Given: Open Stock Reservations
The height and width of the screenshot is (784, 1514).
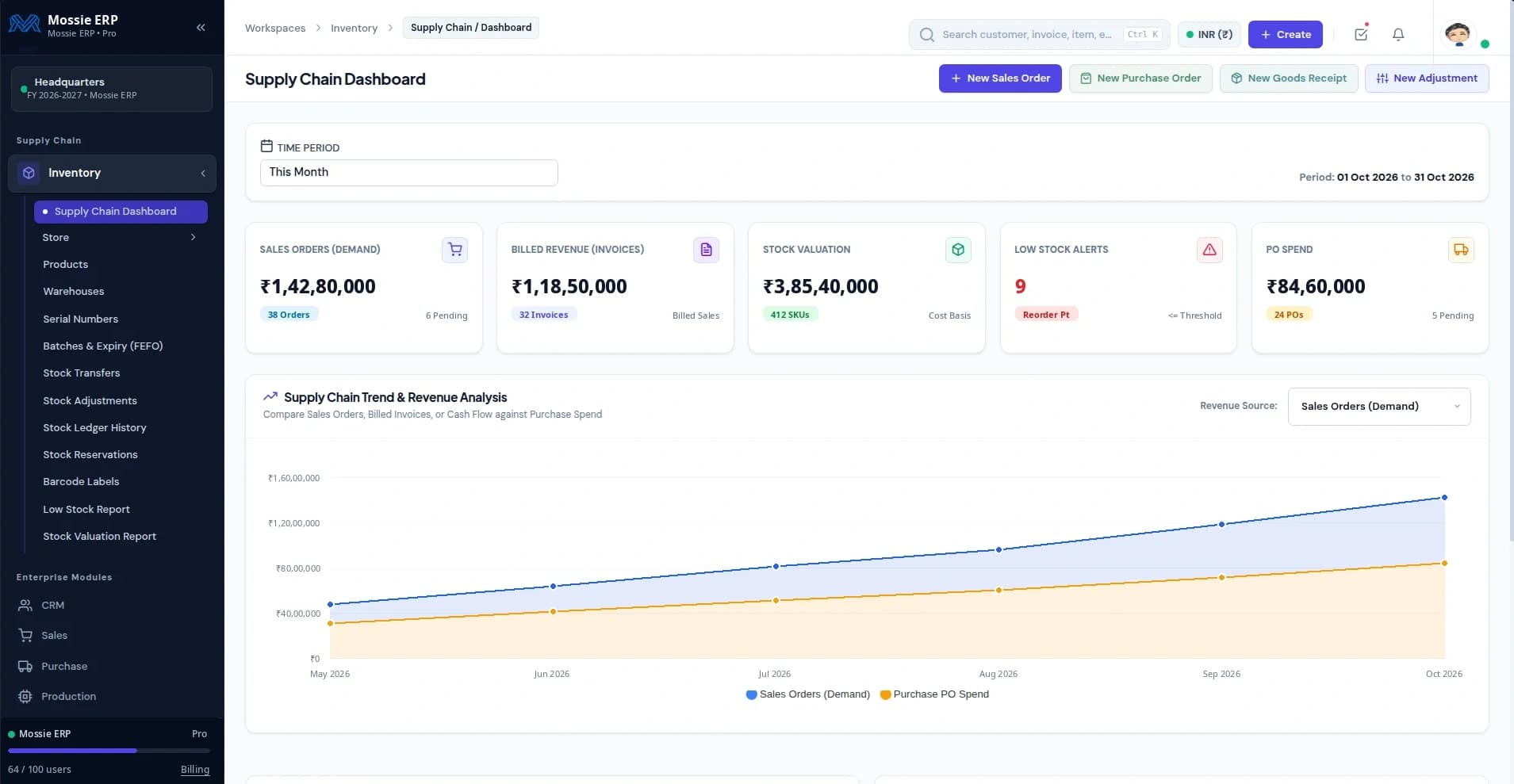Looking at the screenshot, I should [x=90, y=455].
